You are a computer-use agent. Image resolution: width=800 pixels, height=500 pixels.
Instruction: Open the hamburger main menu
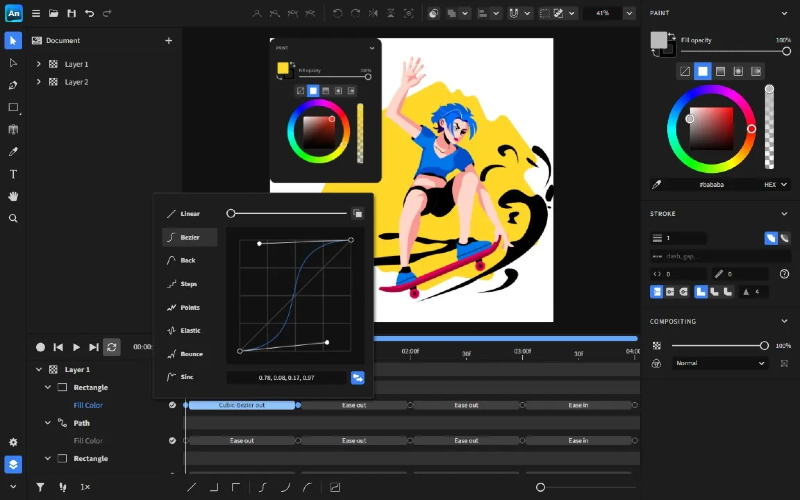point(36,13)
